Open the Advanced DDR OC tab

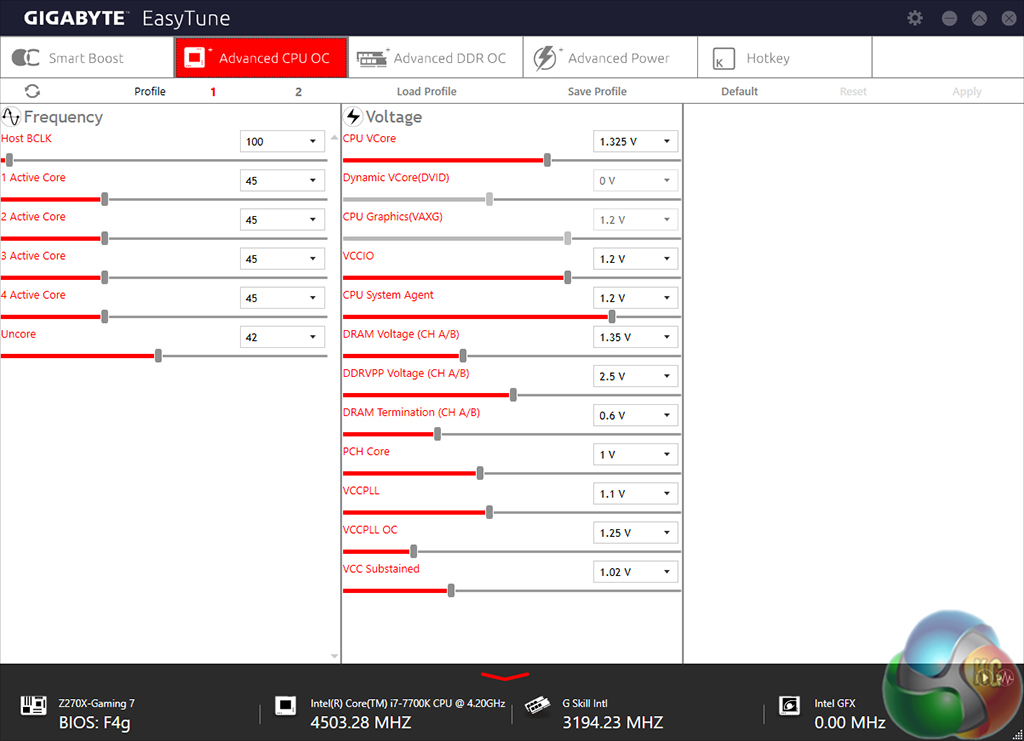coord(436,57)
